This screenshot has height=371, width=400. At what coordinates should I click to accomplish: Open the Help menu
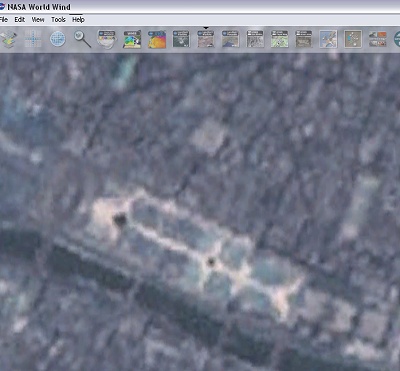(78, 20)
